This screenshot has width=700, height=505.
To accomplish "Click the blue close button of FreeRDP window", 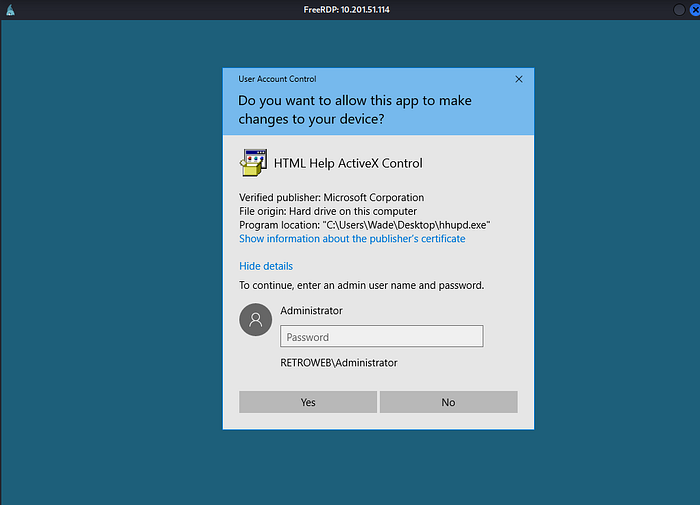I will (695, 10).
